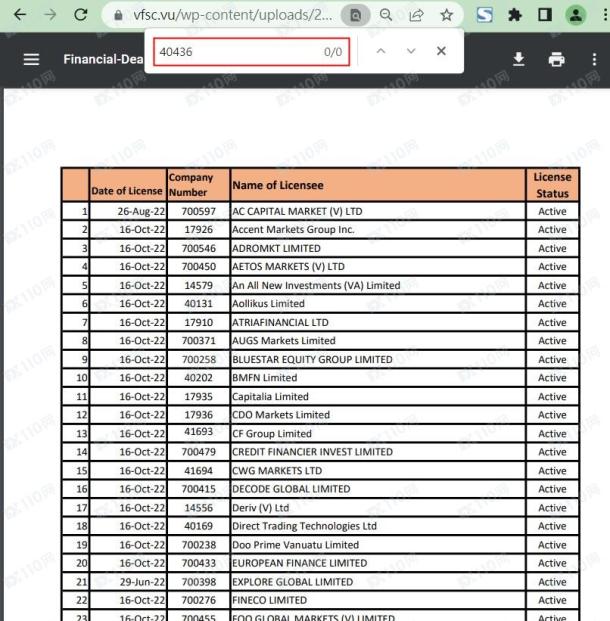Select CF Group Limited entry
Screen dimensions: 610x621
click(x=272, y=434)
